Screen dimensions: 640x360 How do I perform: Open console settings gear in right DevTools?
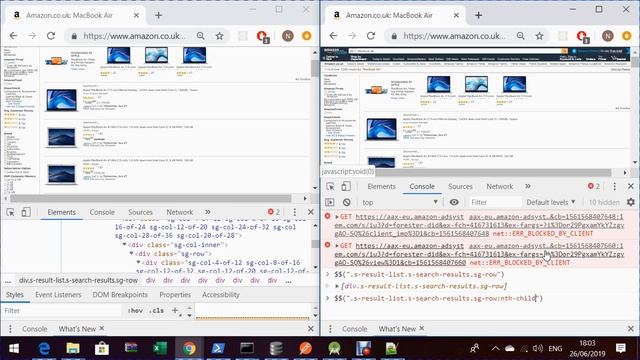point(631,202)
